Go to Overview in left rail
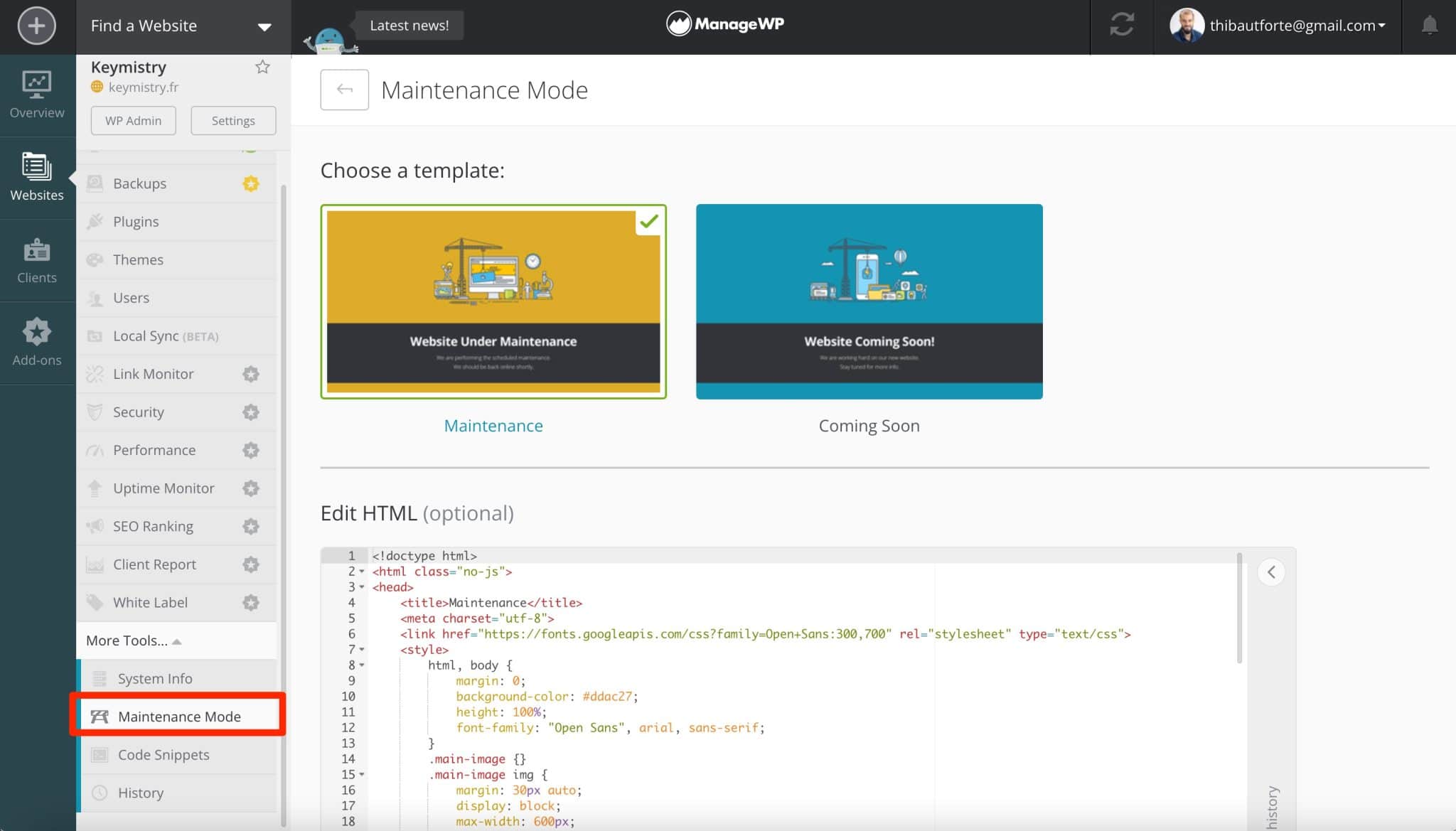1456x831 pixels. coord(36,95)
